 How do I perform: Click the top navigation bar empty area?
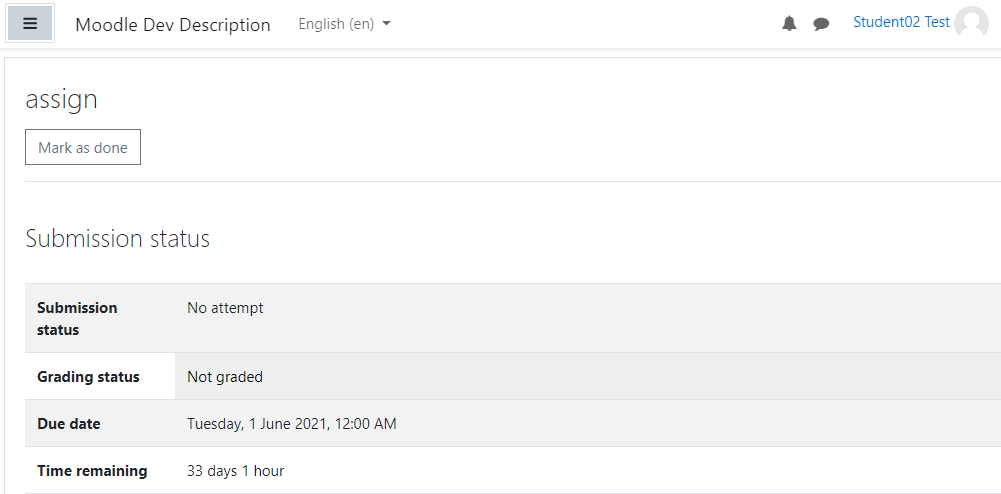[575, 24]
